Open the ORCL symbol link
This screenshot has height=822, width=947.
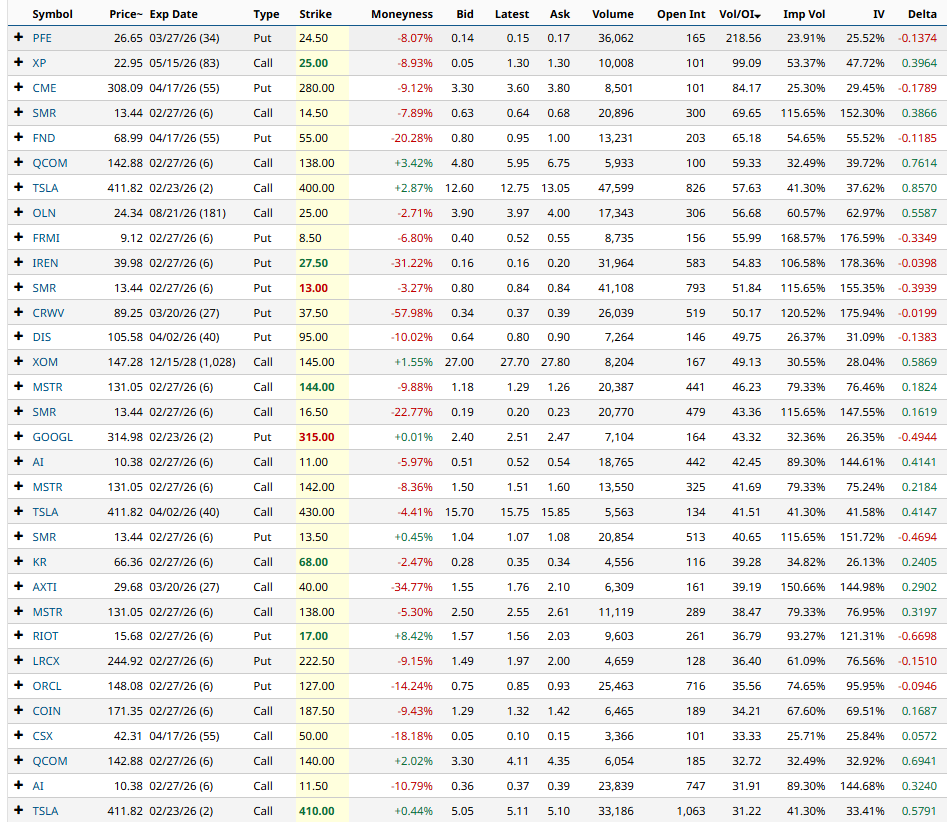(x=47, y=686)
